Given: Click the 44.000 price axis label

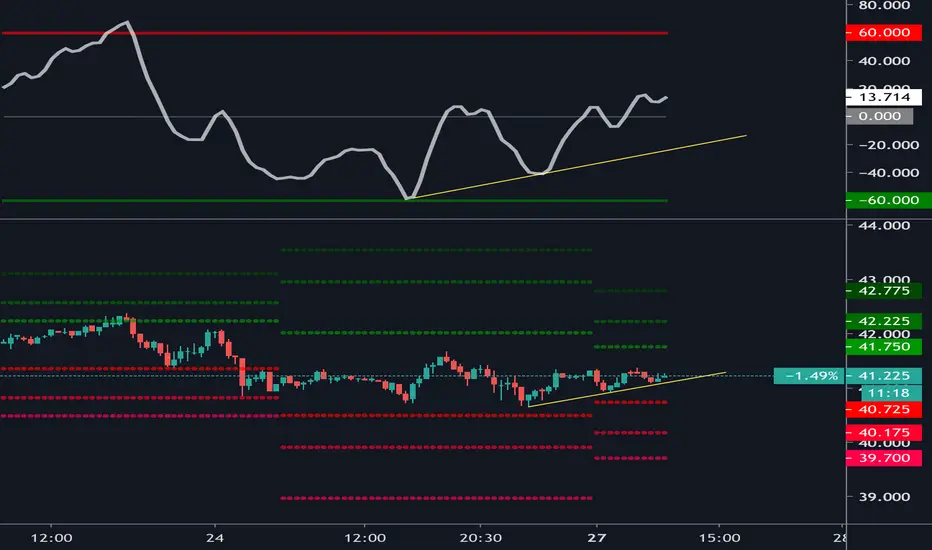Looking at the screenshot, I should pyautogui.click(x=884, y=225).
